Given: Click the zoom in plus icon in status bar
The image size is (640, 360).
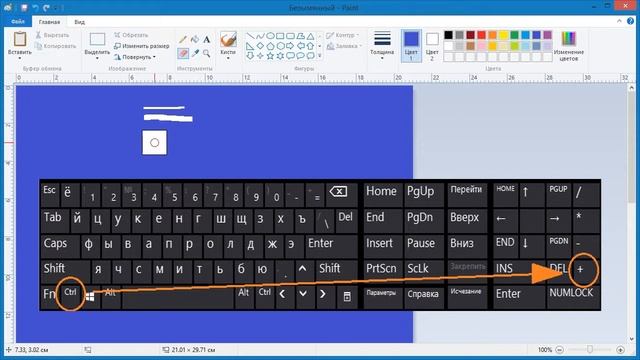Looking at the screenshot, I should coord(620,350).
